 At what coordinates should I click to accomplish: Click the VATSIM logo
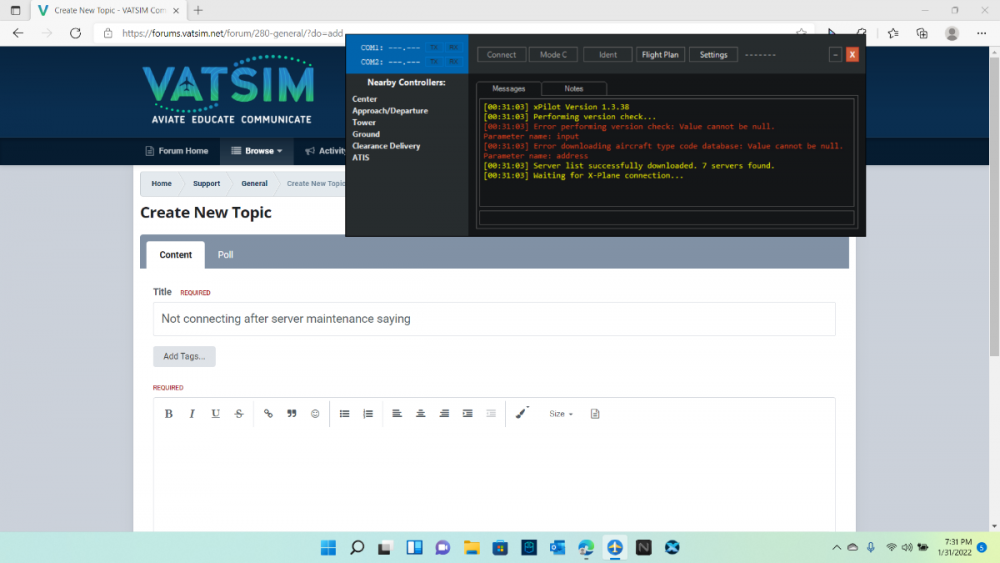tap(228, 89)
